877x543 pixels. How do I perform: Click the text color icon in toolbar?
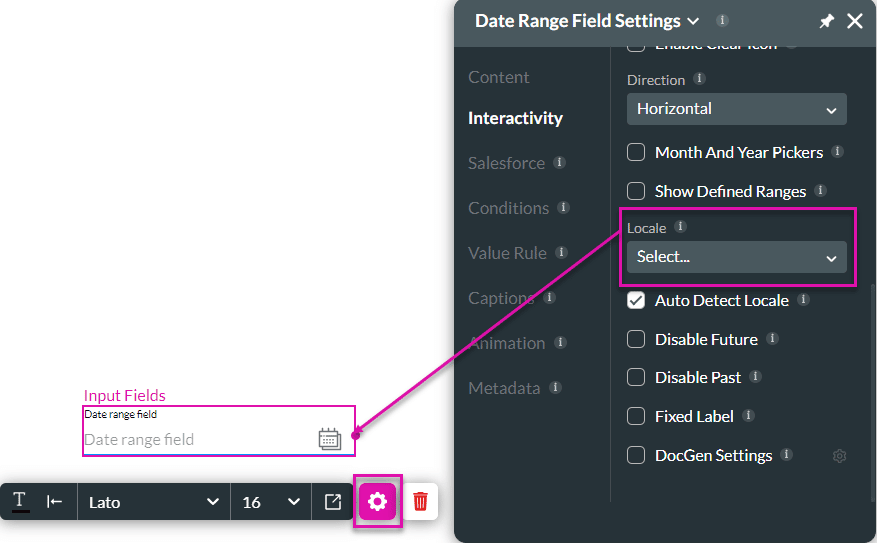[20, 501]
